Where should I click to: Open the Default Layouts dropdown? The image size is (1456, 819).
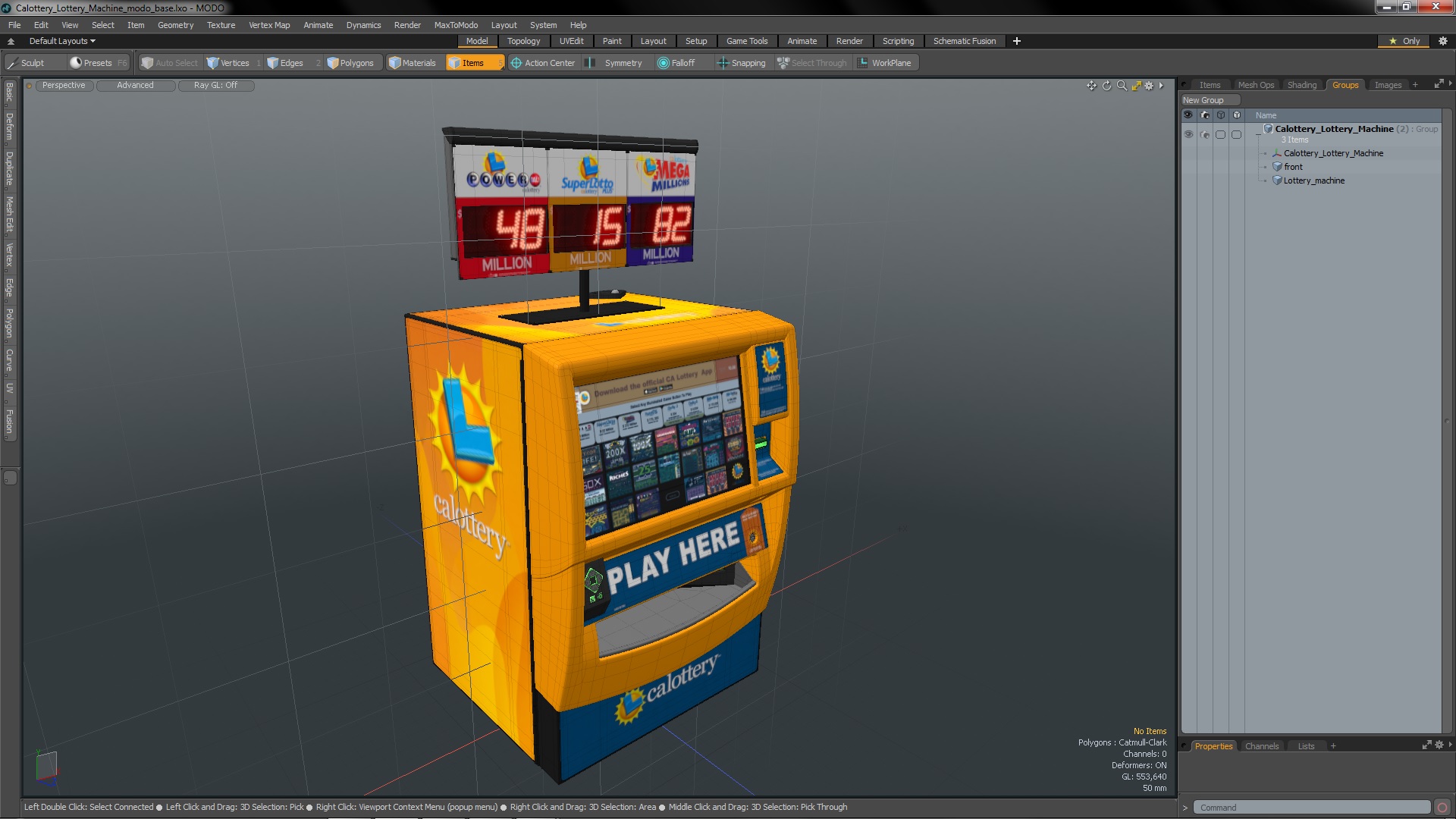(62, 41)
